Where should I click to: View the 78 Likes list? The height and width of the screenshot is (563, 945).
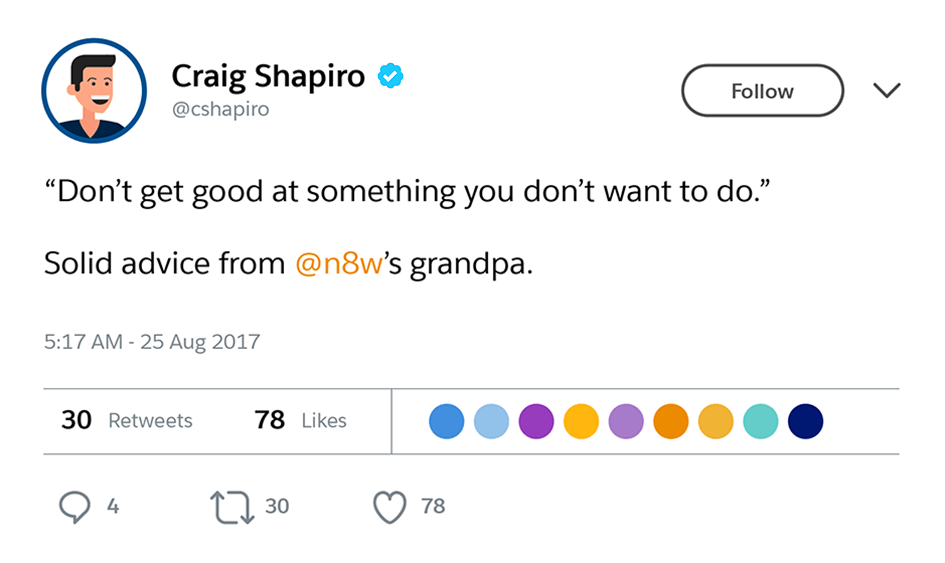tap(301, 420)
